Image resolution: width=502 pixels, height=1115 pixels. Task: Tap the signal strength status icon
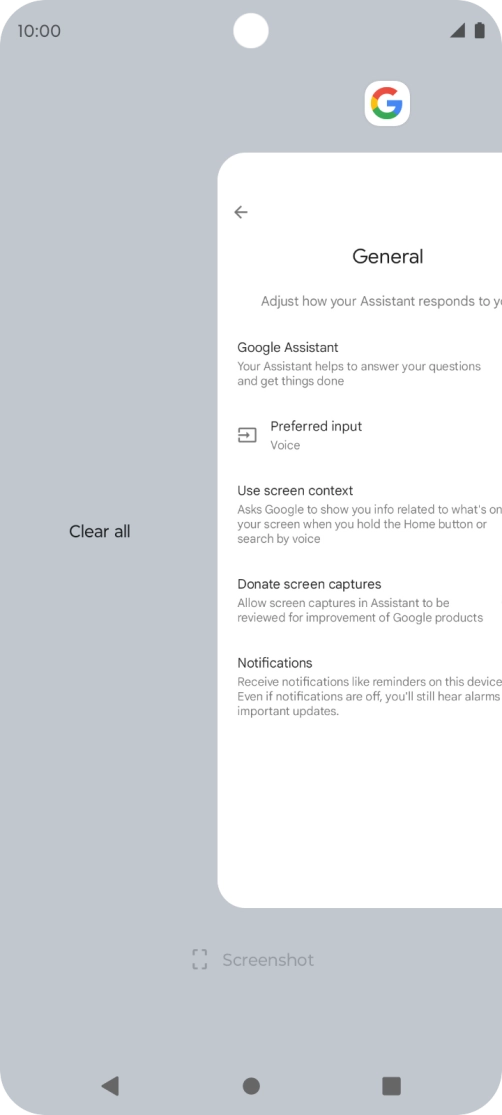pyautogui.click(x=457, y=30)
